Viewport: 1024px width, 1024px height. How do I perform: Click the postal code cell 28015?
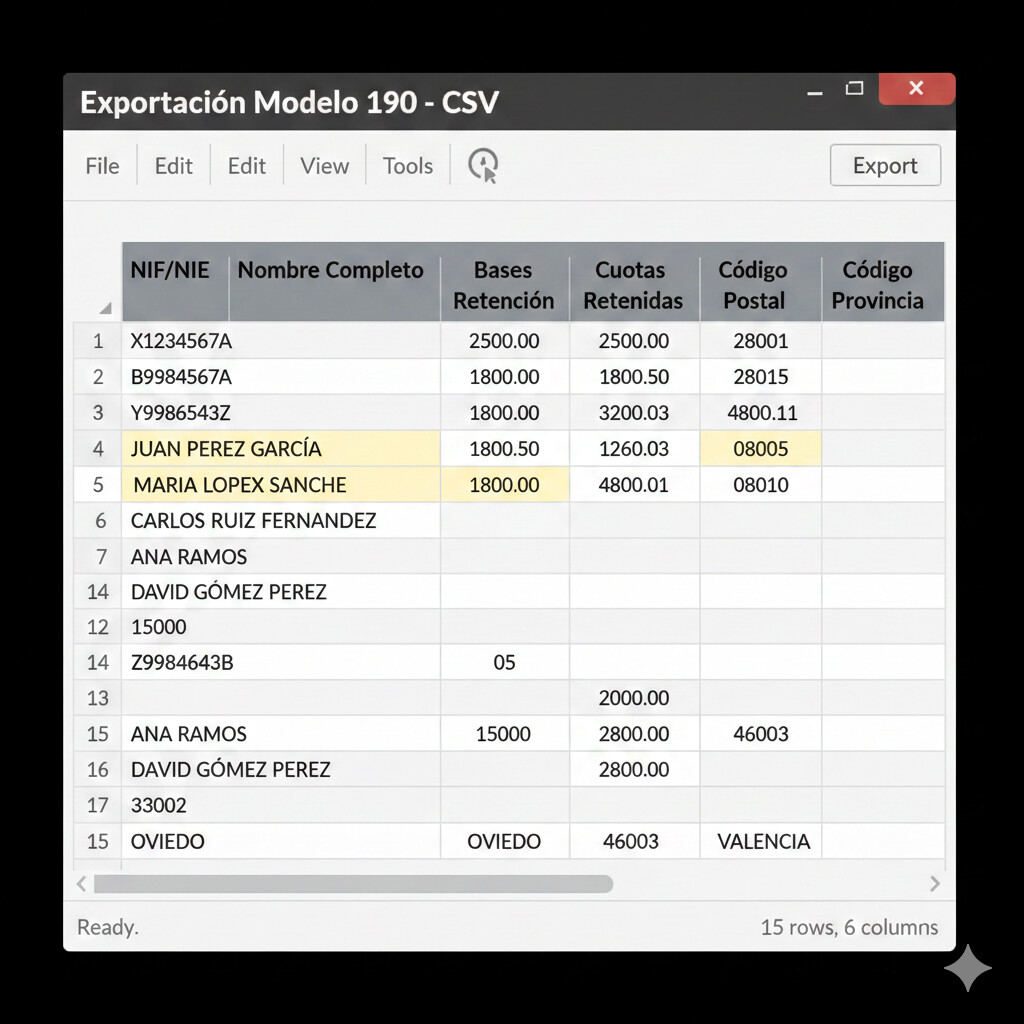(x=760, y=377)
